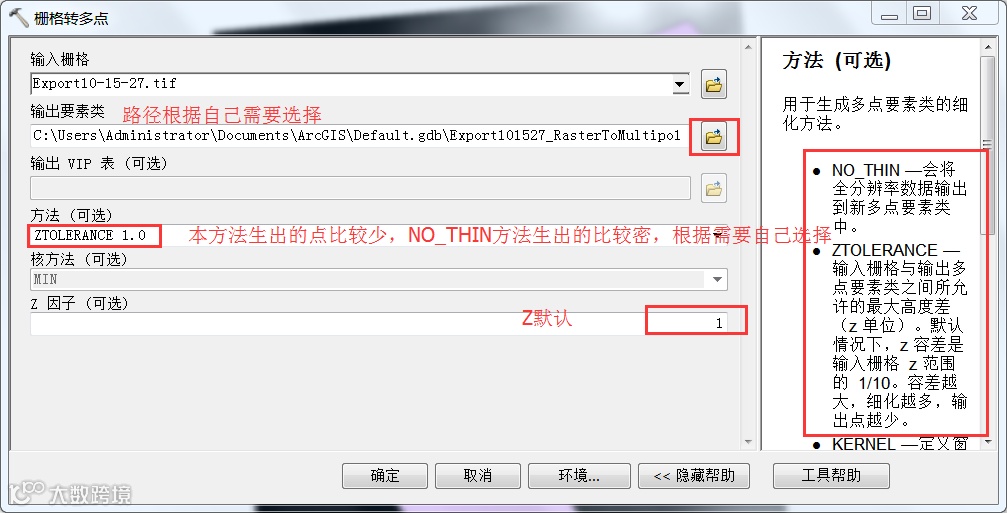Open output feature class browse folder
This screenshot has width=1007, height=513.
714,136
